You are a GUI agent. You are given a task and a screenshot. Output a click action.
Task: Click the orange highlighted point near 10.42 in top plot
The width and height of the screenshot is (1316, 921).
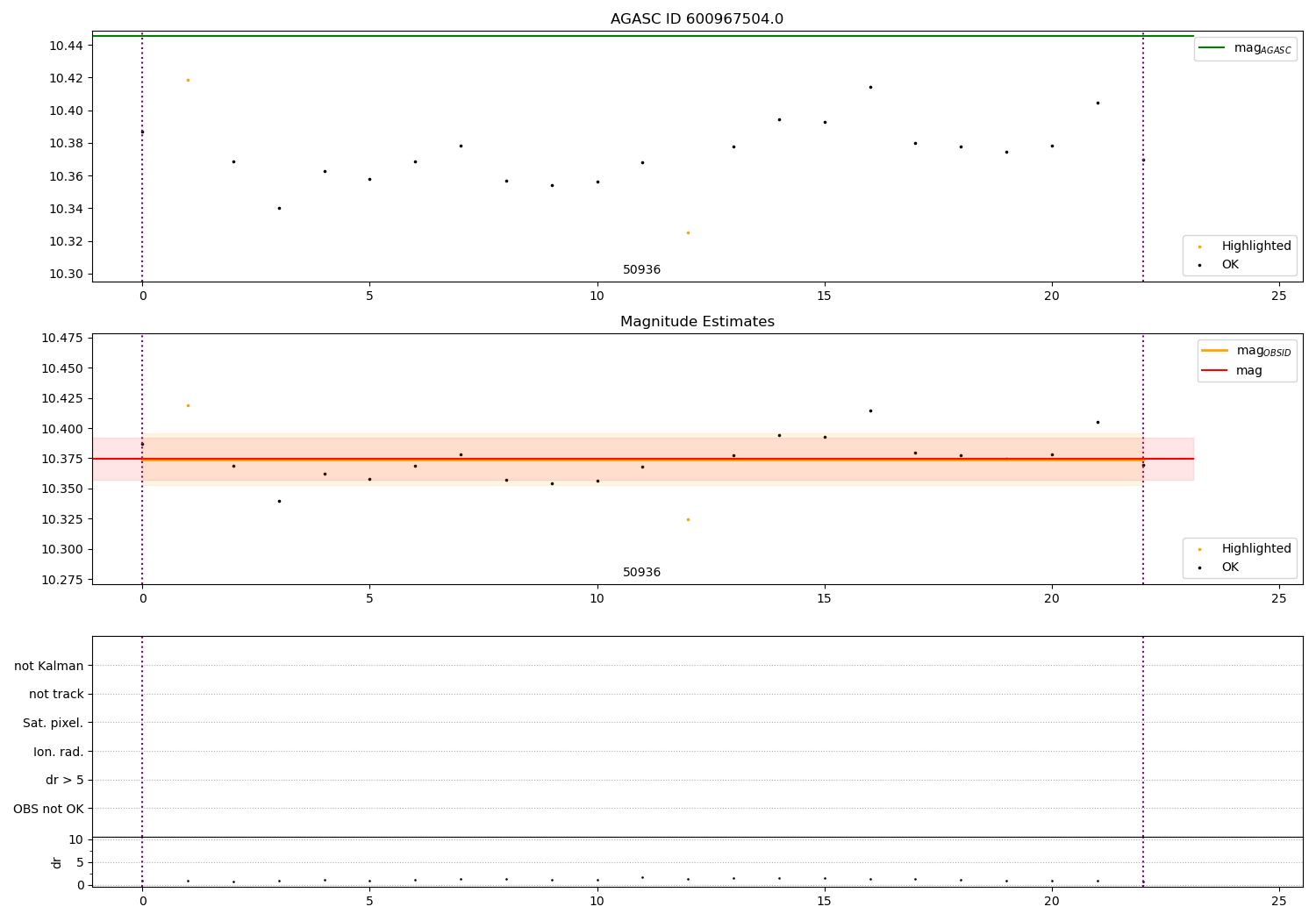[188, 80]
